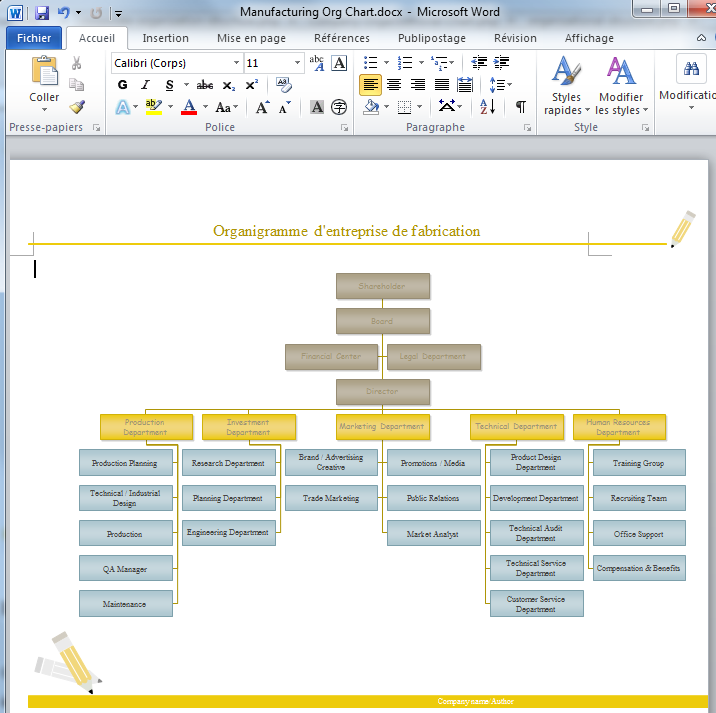716x713 pixels.
Task: Click the Save icon in quick access toolbar
Action: [42, 13]
